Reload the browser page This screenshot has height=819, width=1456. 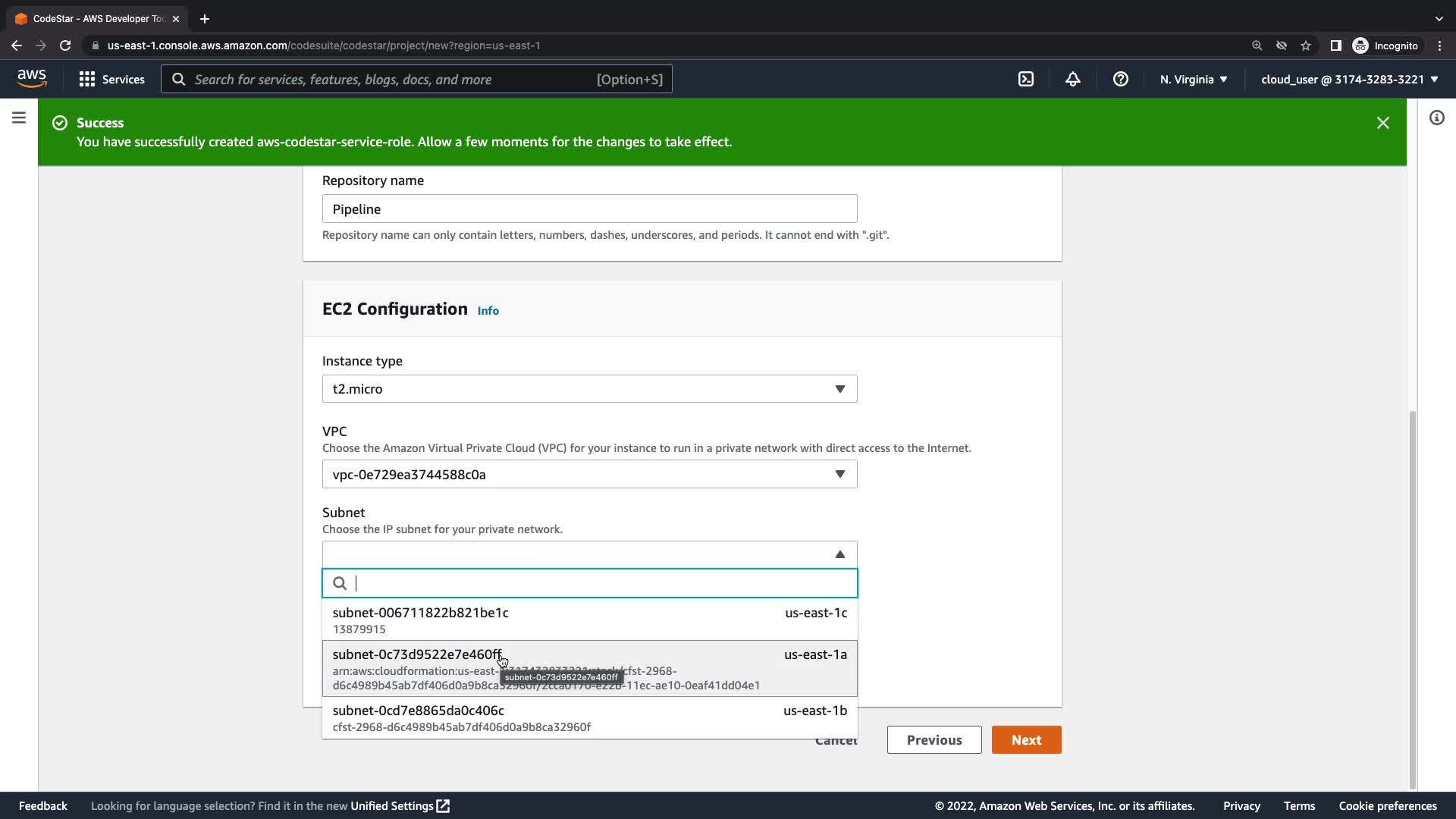click(x=65, y=45)
